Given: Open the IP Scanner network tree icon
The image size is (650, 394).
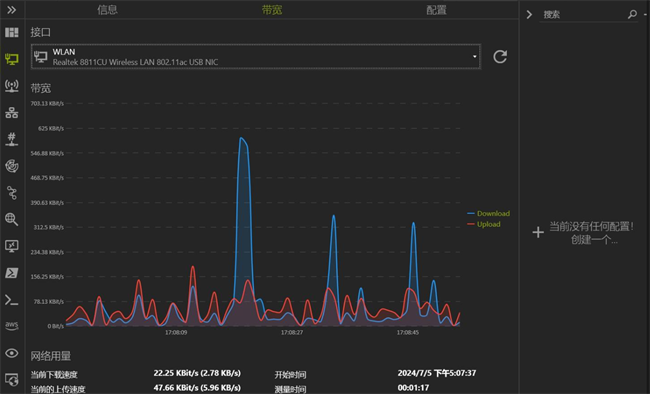Looking at the screenshot, I should [12, 112].
